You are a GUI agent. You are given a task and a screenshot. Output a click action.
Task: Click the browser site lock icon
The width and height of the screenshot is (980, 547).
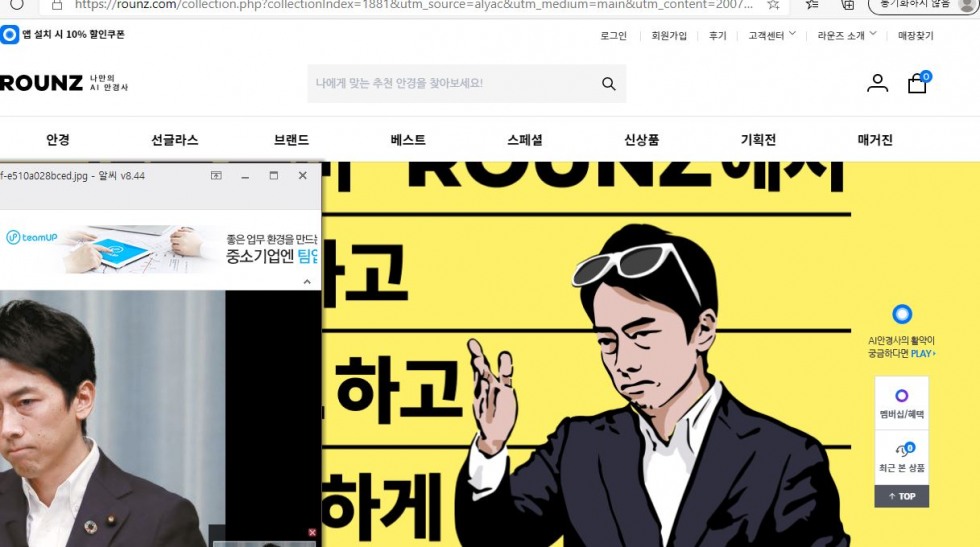point(57,5)
